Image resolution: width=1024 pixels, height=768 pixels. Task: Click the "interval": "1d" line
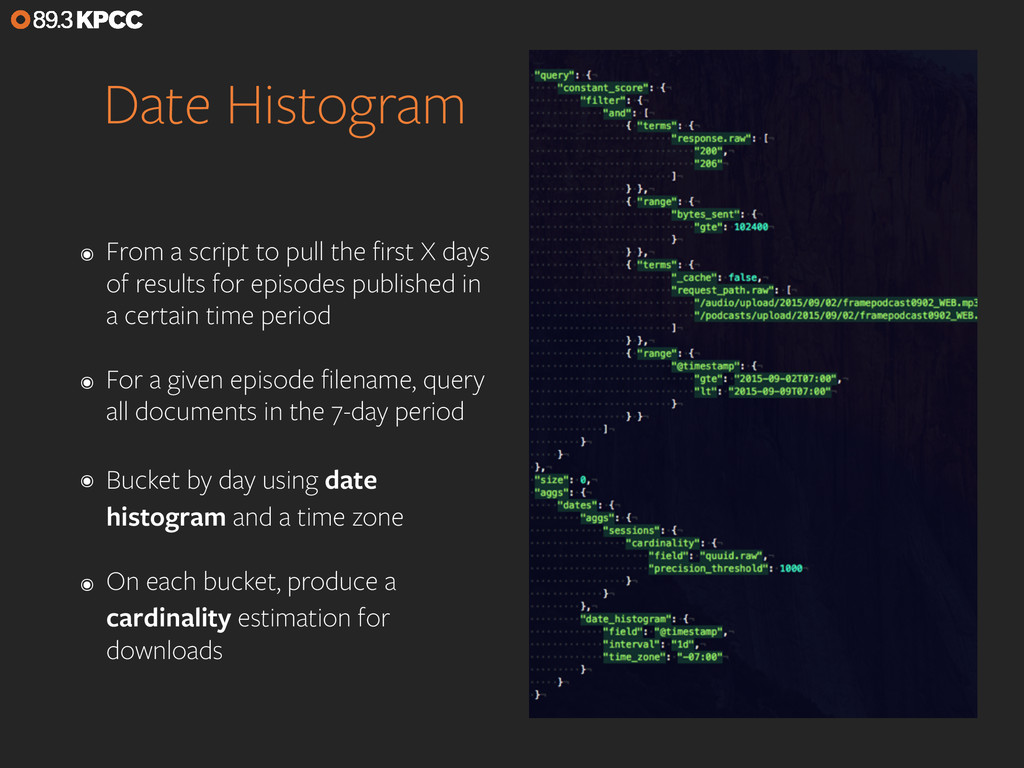point(650,644)
